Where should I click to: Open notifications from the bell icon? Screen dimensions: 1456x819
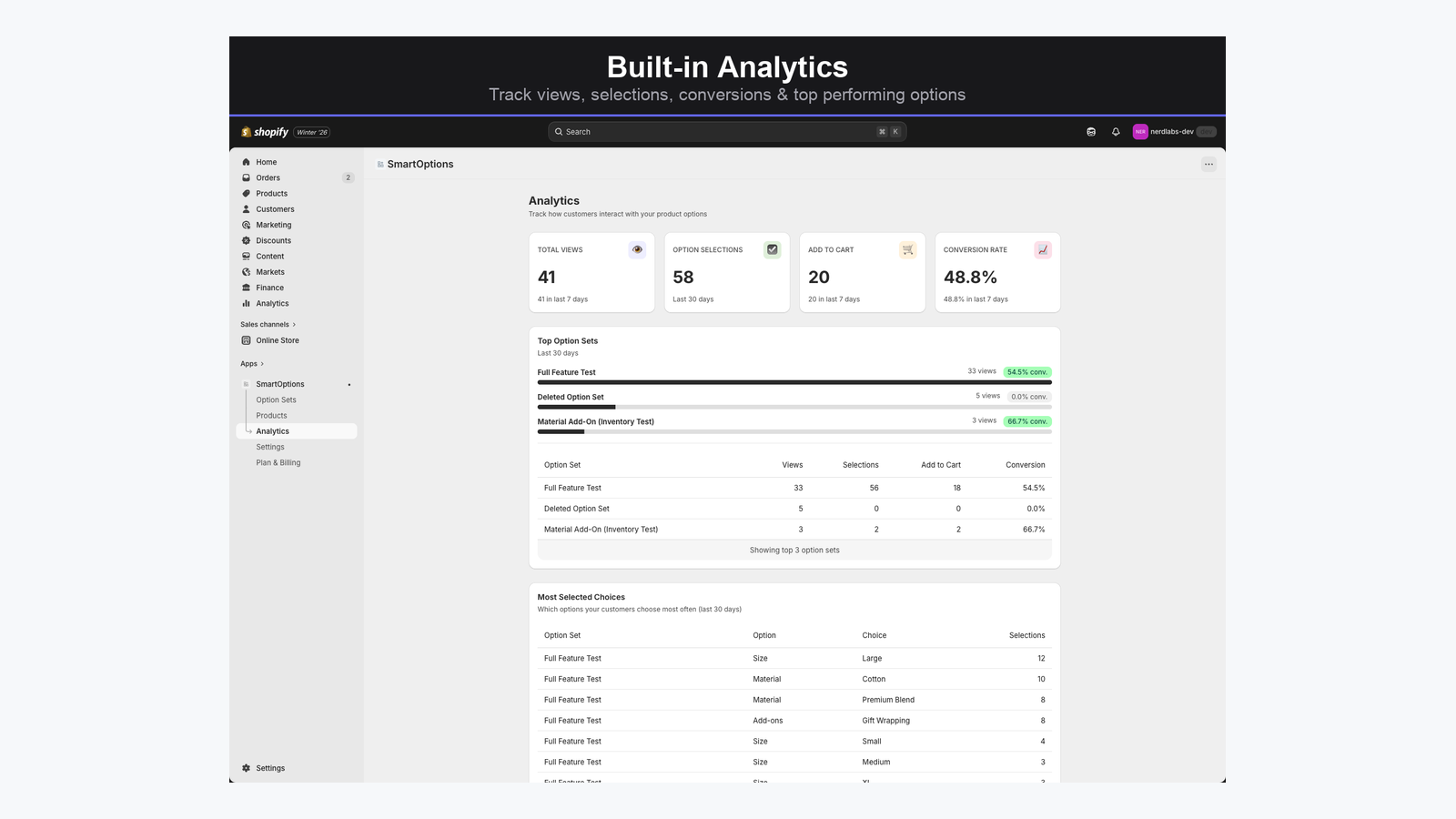click(1116, 131)
